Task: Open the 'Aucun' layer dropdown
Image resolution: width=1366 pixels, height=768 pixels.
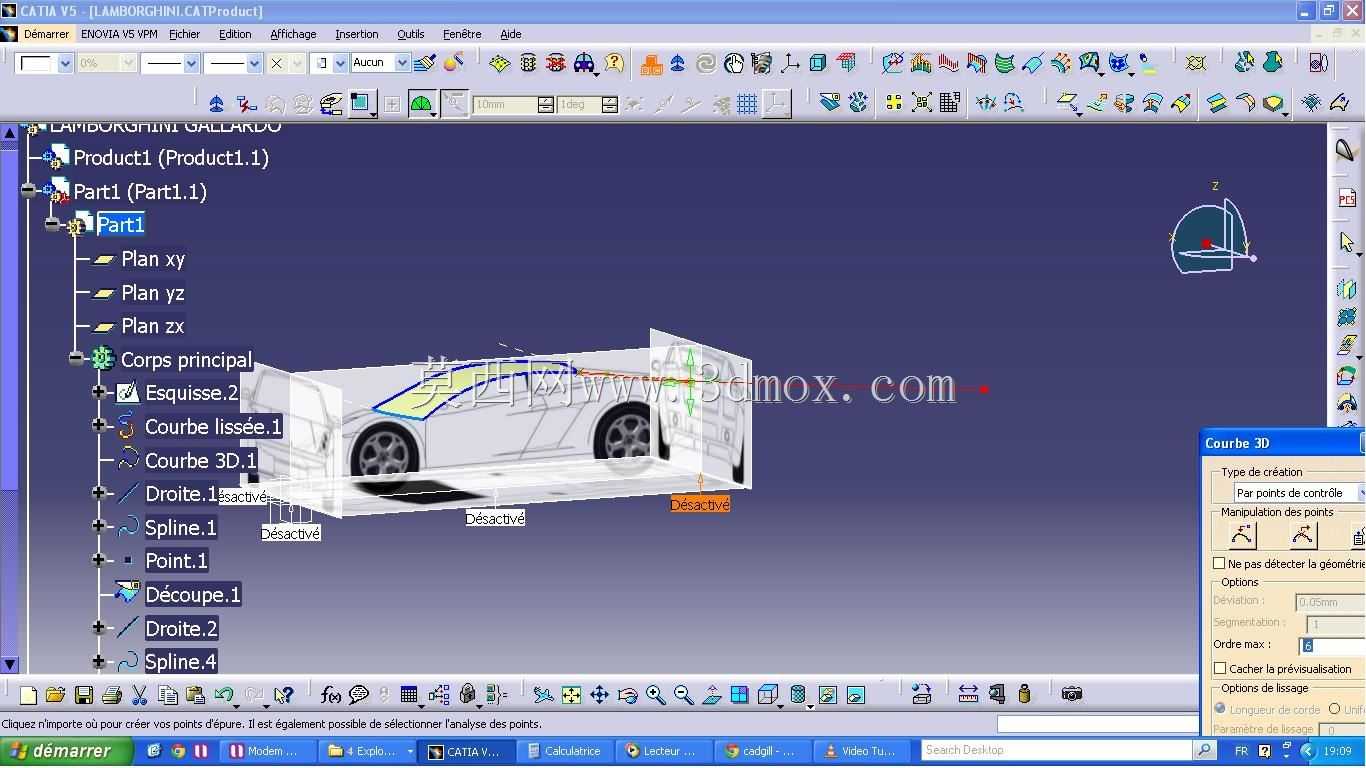Action: click(402, 63)
